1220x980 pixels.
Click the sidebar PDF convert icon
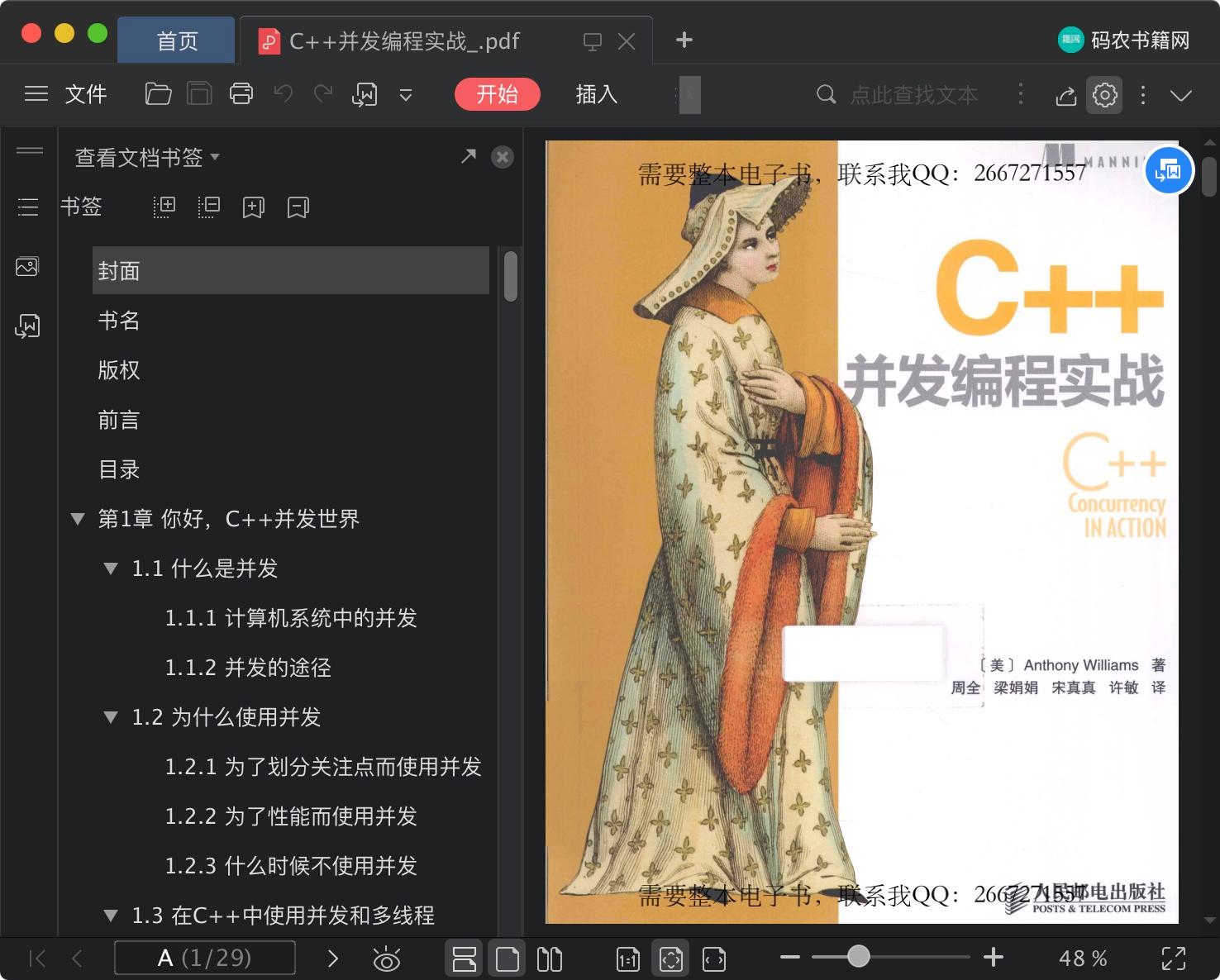coord(27,326)
